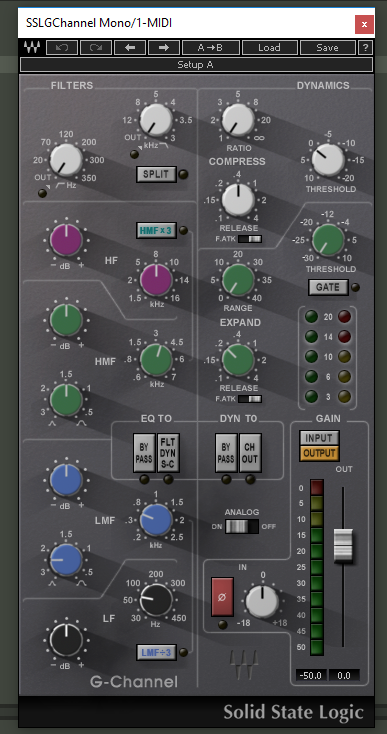
Task: Click the red phase invert button
Action: click(x=222, y=597)
